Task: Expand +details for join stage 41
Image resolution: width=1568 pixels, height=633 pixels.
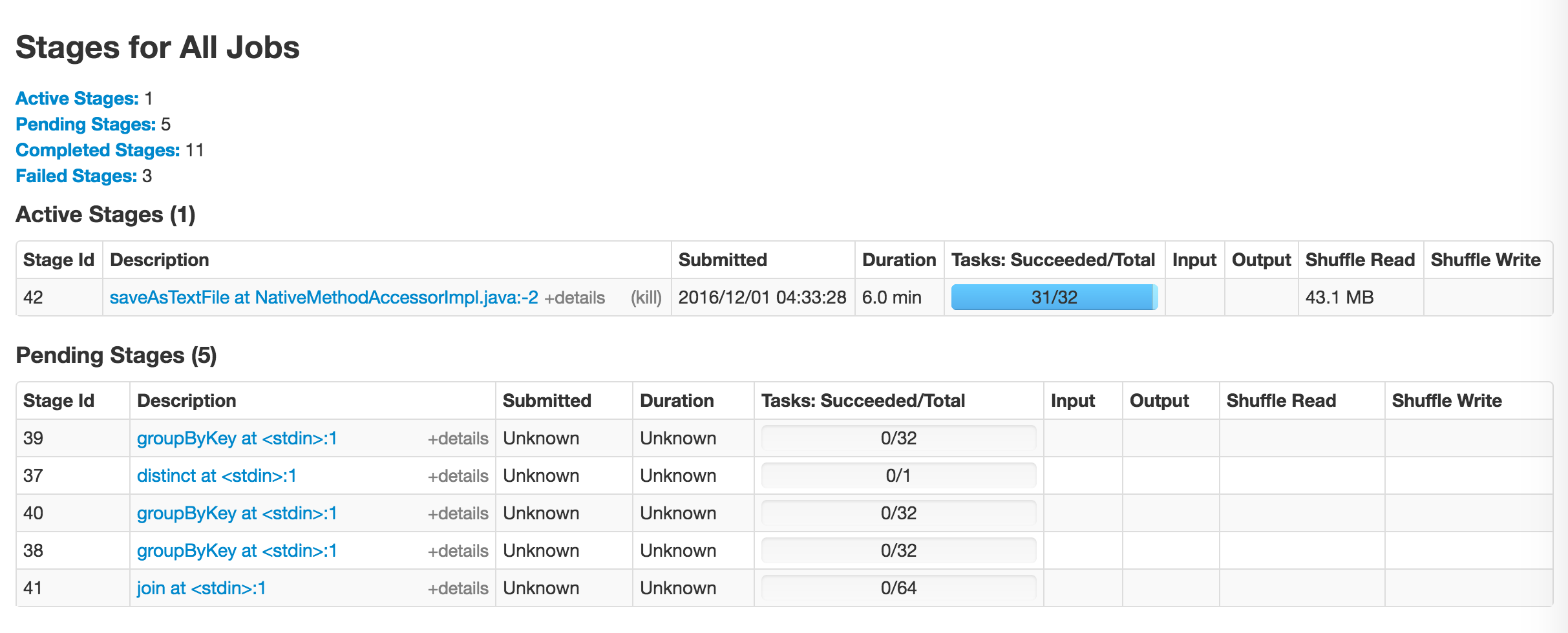Action: click(458, 588)
